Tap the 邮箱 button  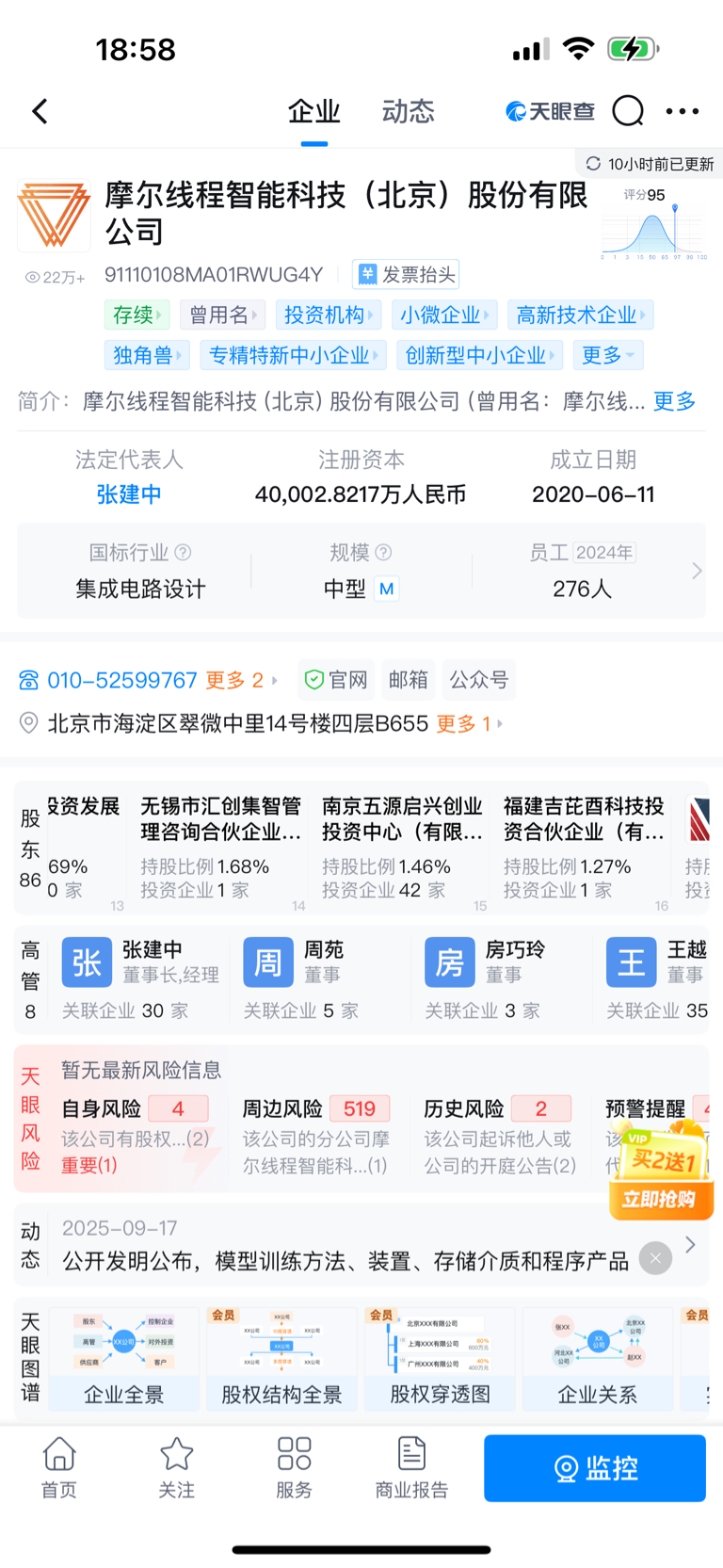point(408,680)
